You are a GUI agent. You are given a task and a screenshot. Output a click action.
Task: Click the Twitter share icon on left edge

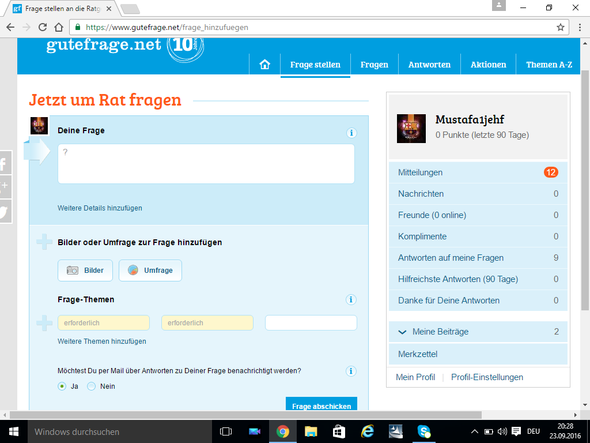(5, 212)
